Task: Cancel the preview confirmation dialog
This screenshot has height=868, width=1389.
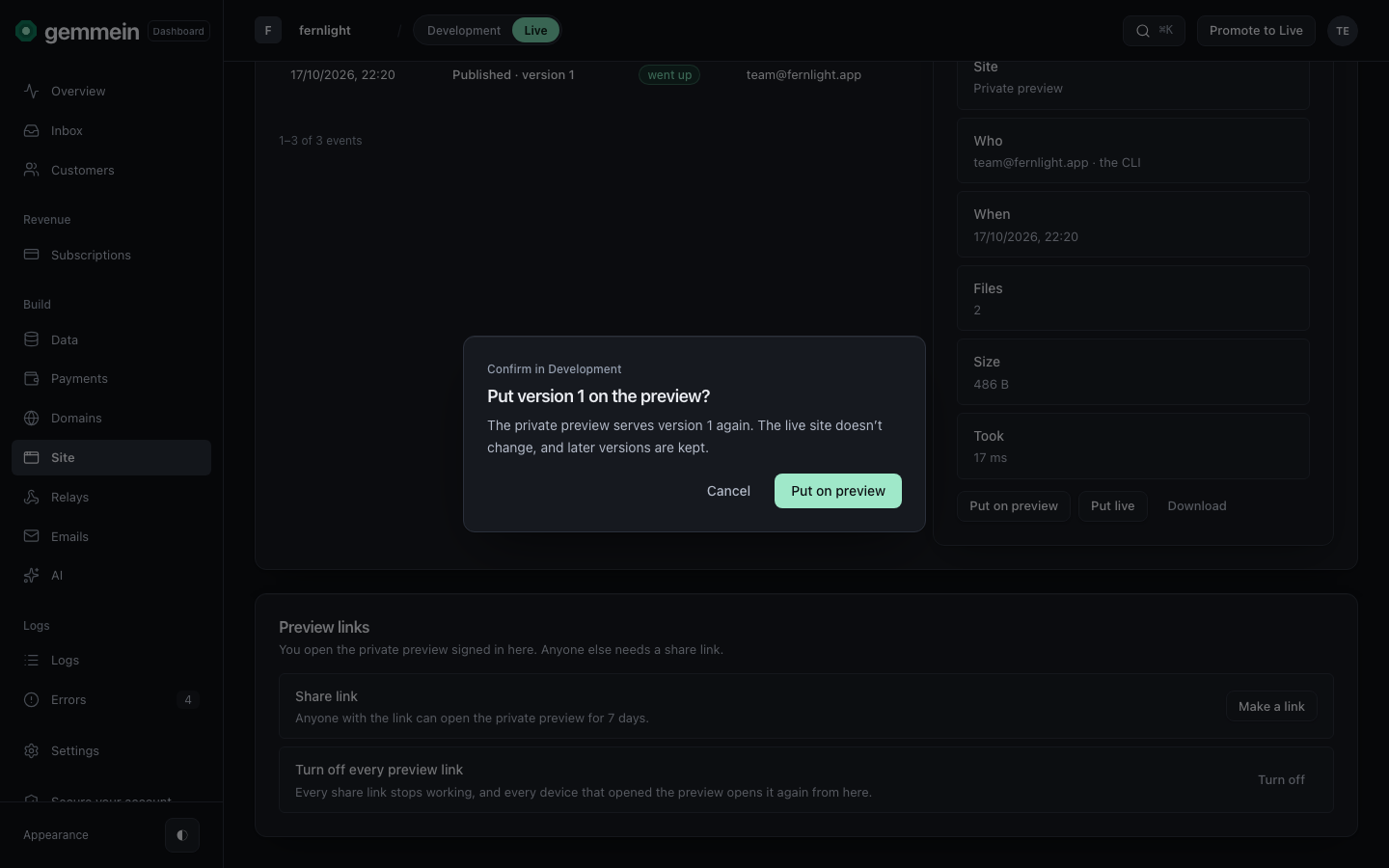Action: pyautogui.click(x=728, y=491)
